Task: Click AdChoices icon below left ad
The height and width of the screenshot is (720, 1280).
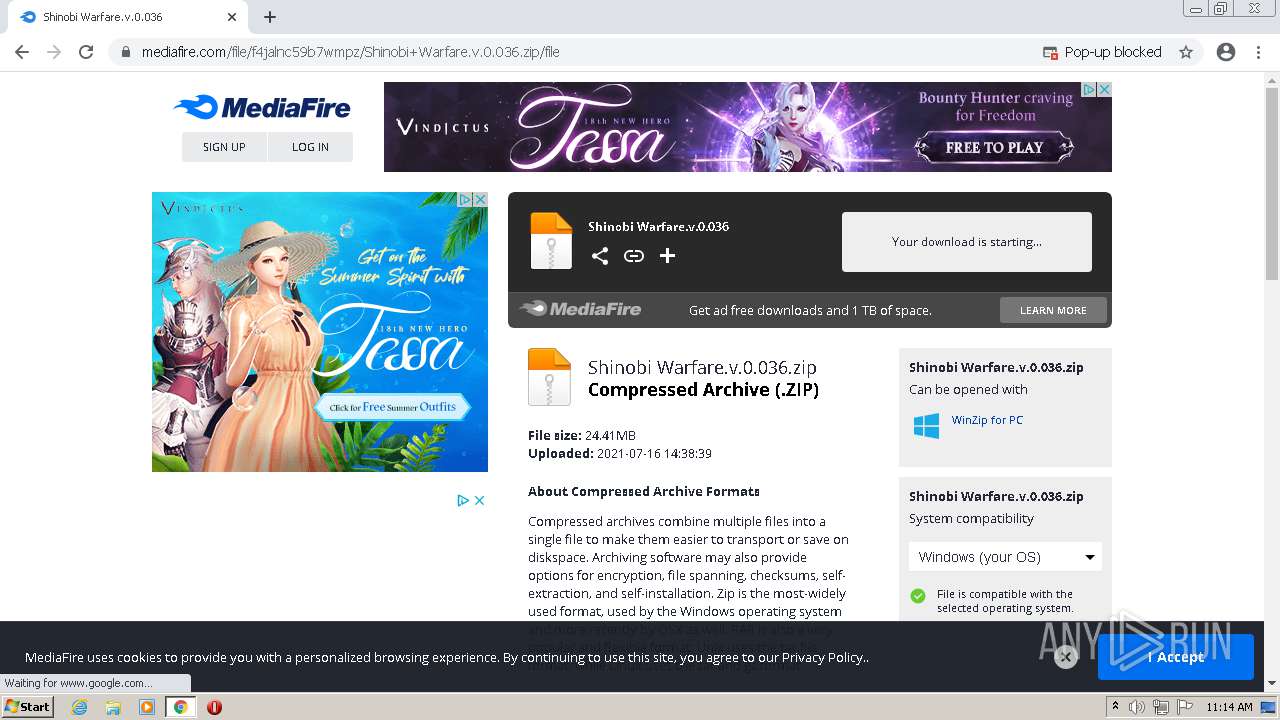Action: 463,500
